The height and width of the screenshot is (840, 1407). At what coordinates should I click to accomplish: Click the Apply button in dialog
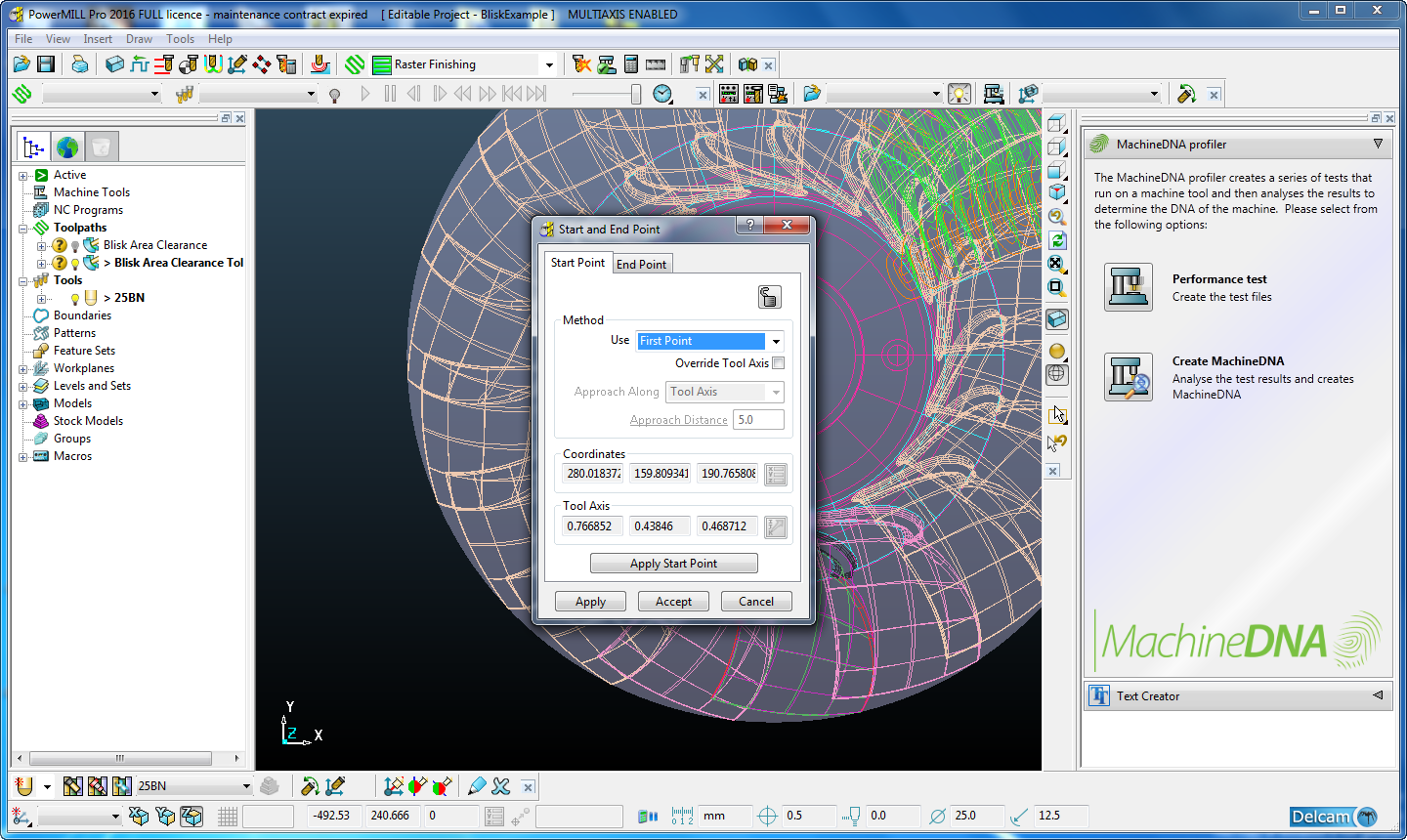(590, 602)
